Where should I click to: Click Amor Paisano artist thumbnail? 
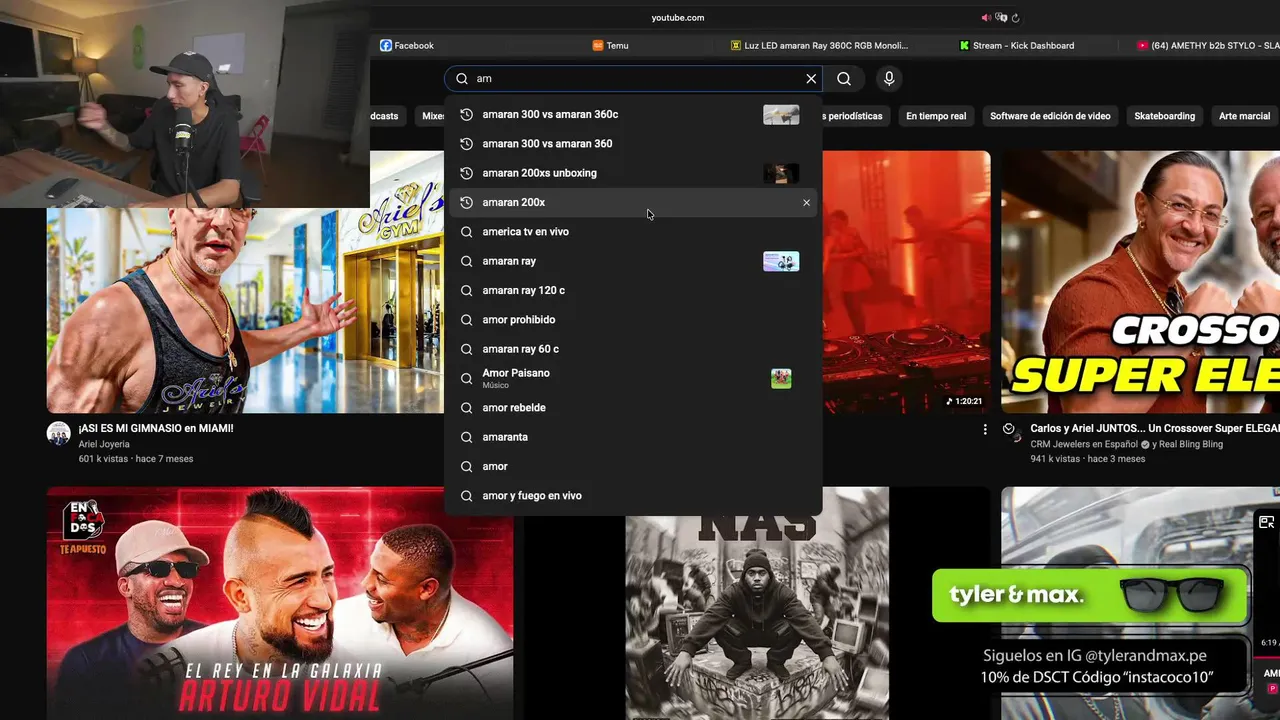(x=781, y=378)
